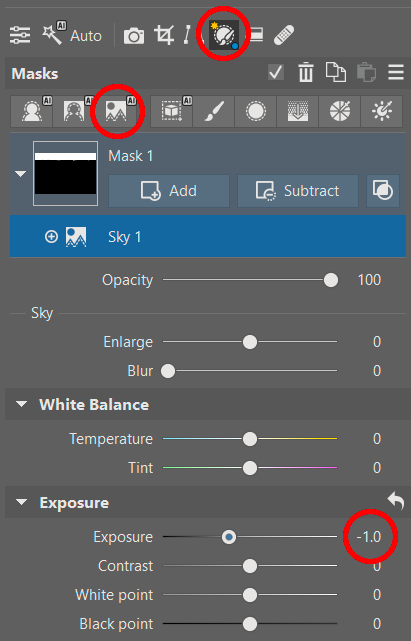Choose the Radial filter mask tool

[x=256, y=111]
